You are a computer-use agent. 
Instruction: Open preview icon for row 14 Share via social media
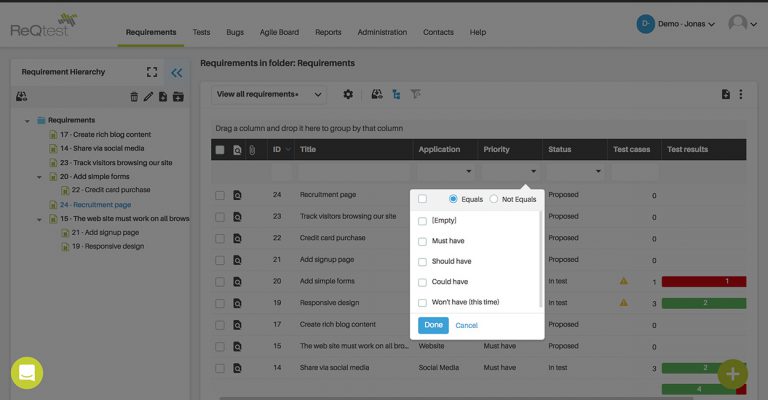[237, 368]
